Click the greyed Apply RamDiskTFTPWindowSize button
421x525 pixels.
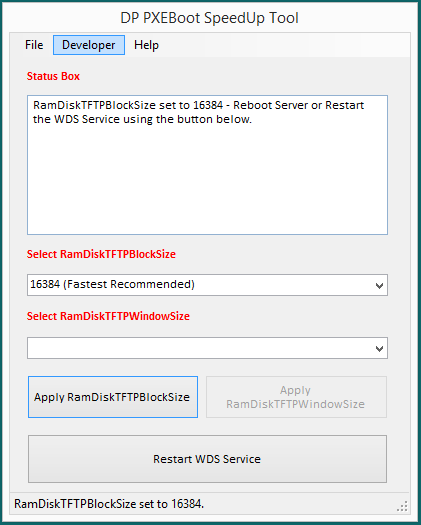point(296,397)
